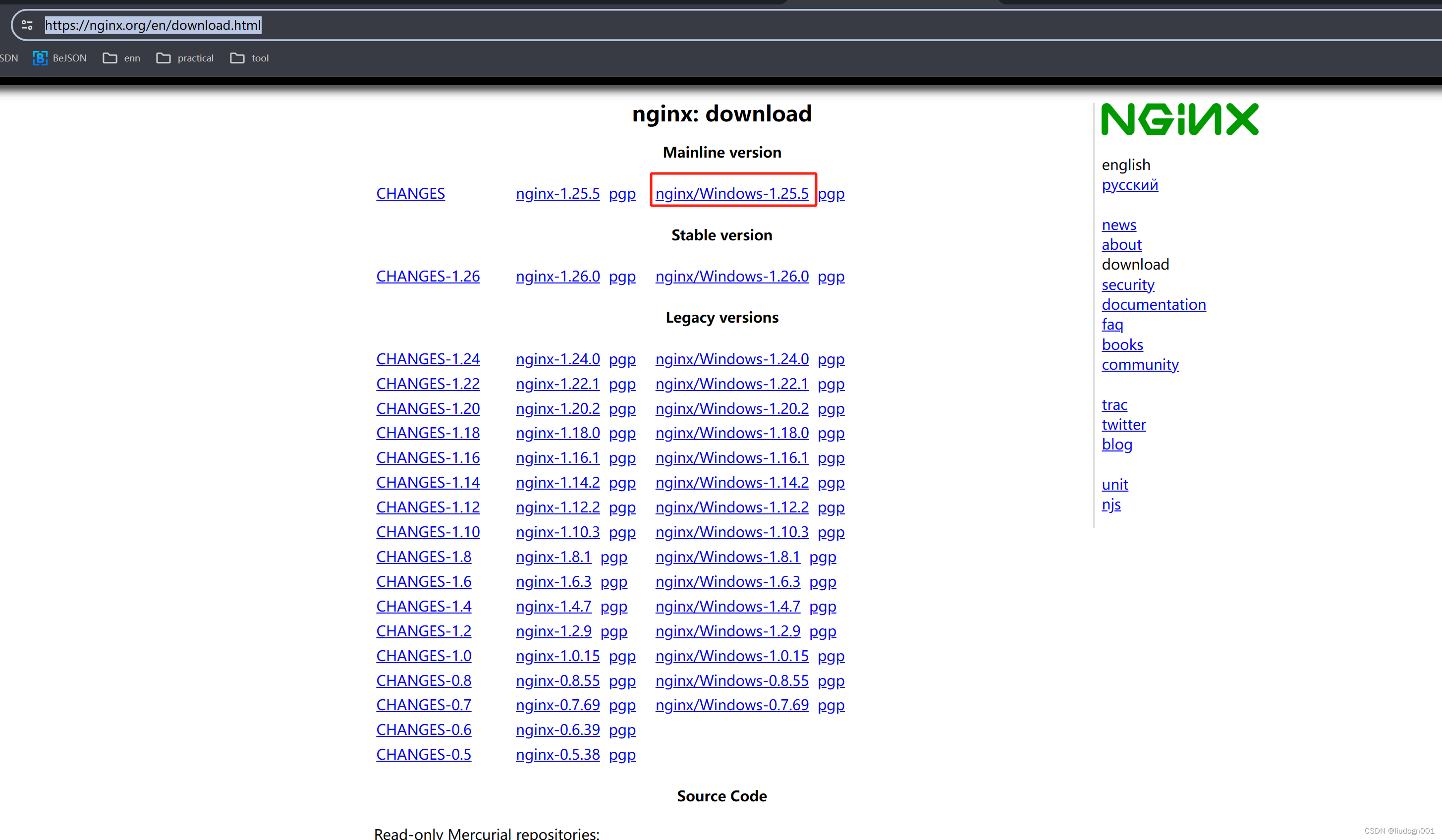Switch site language to русский
This screenshot has width=1442, height=840.
(1130, 184)
